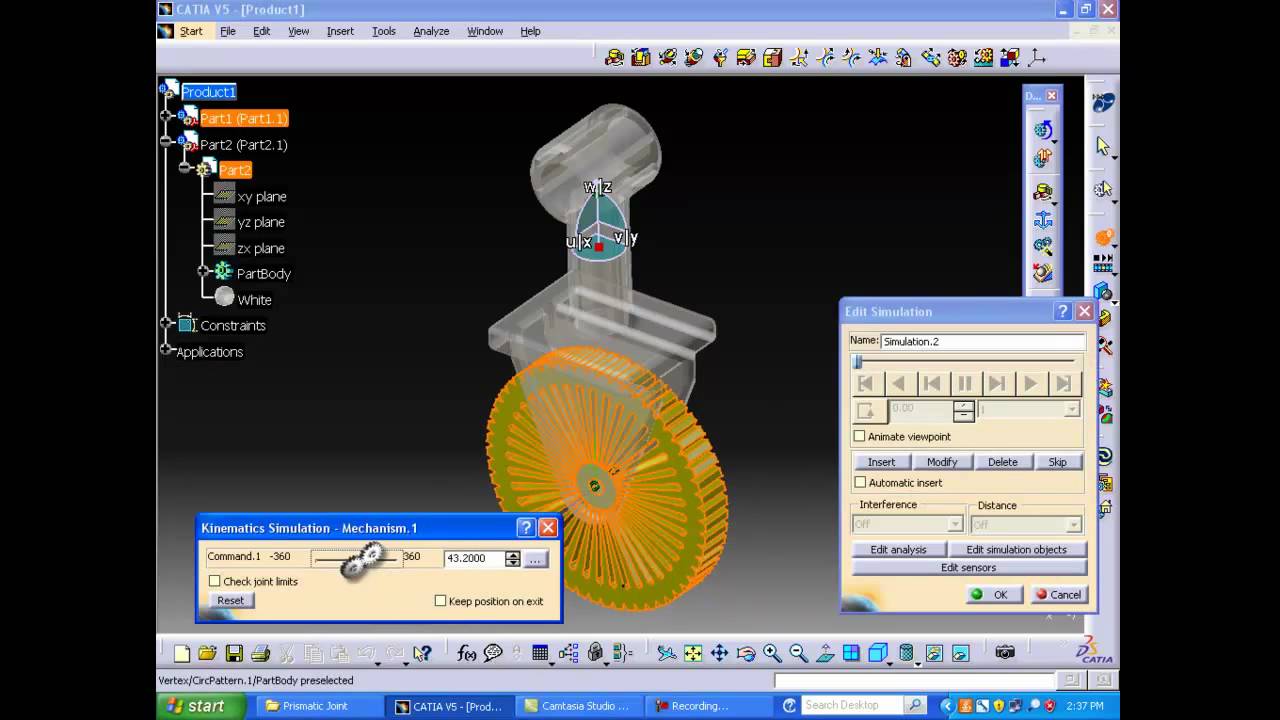Image resolution: width=1280 pixels, height=720 pixels.
Task: Click the Fit All In view icon
Action: point(693,653)
